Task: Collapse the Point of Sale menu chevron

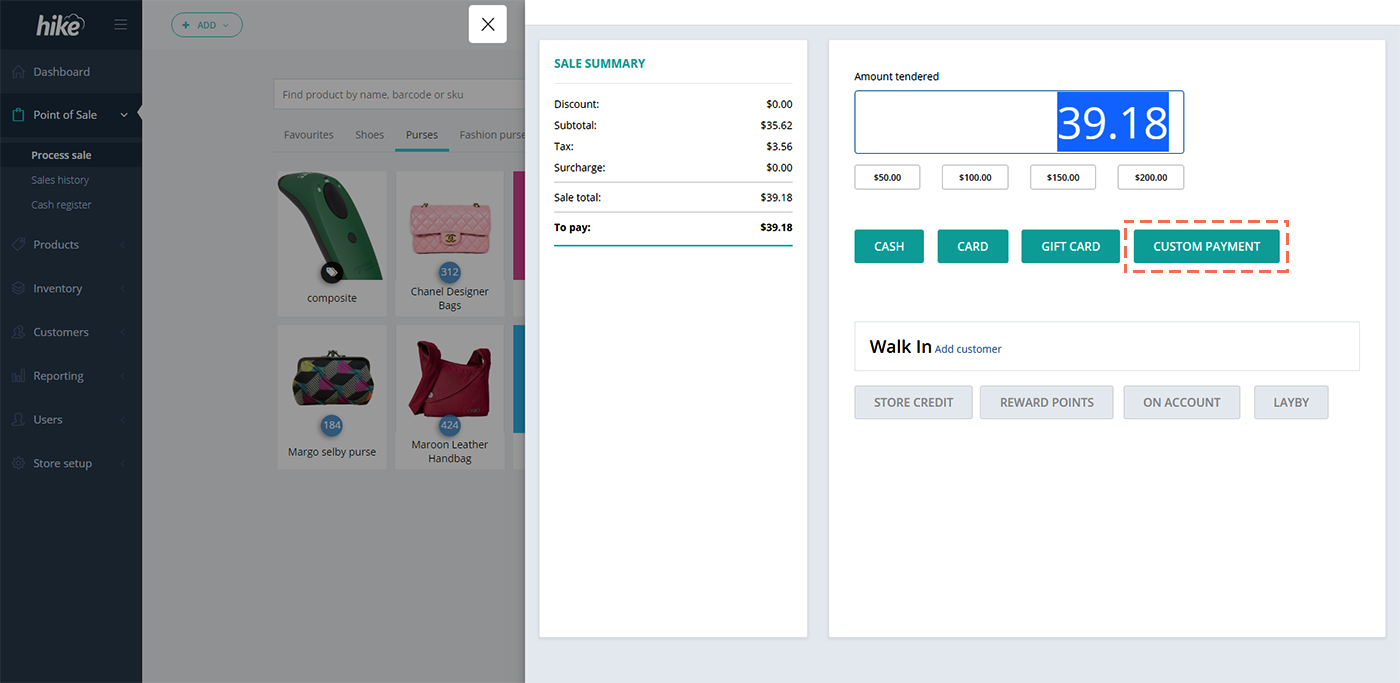Action: (x=124, y=115)
